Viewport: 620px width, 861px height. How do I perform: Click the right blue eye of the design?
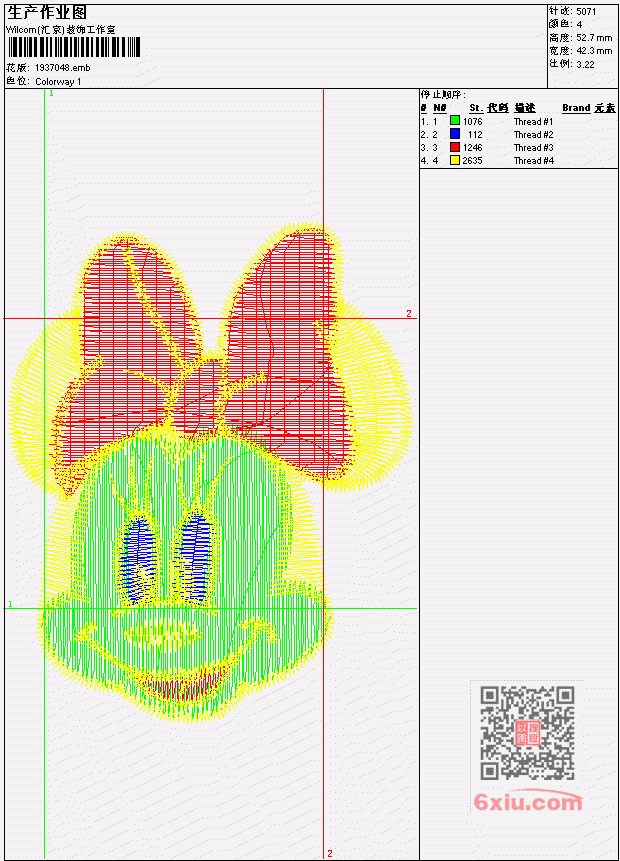click(196, 556)
